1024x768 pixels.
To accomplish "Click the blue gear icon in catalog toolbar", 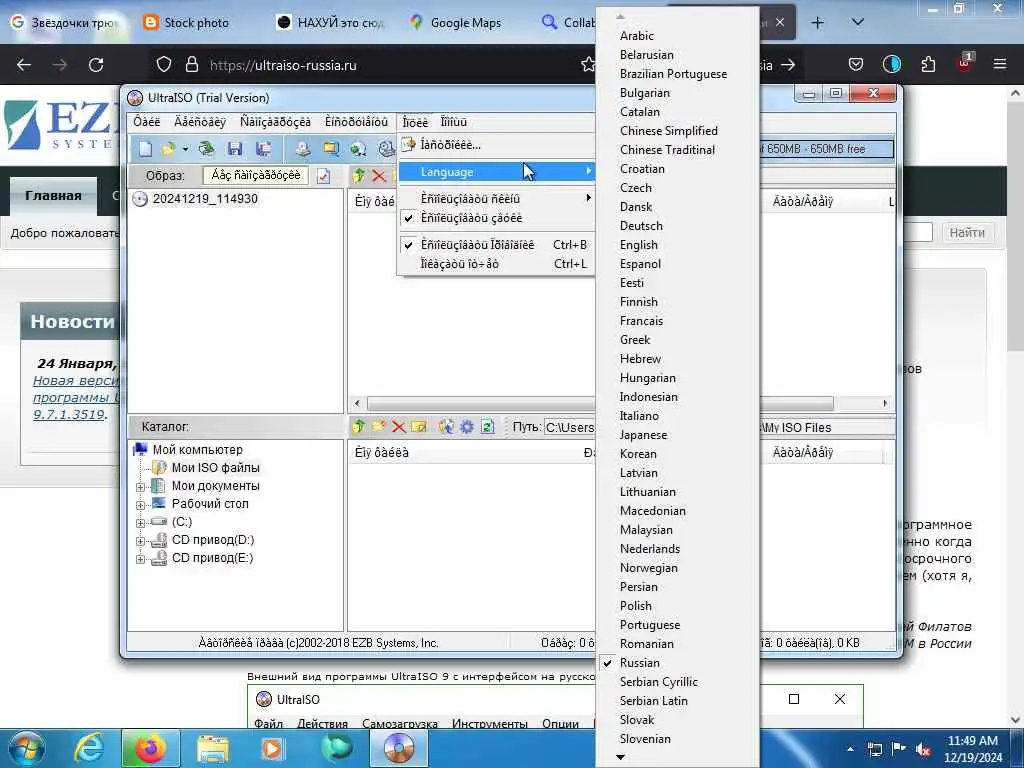I will [466, 426].
